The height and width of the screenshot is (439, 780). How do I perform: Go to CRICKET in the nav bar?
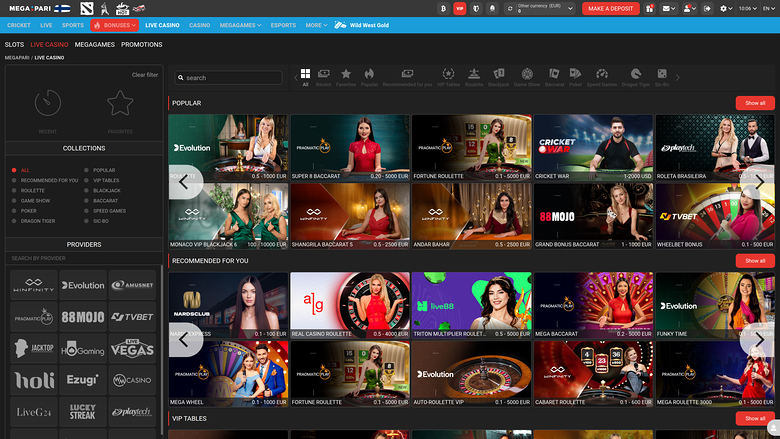pyautogui.click(x=19, y=25)
